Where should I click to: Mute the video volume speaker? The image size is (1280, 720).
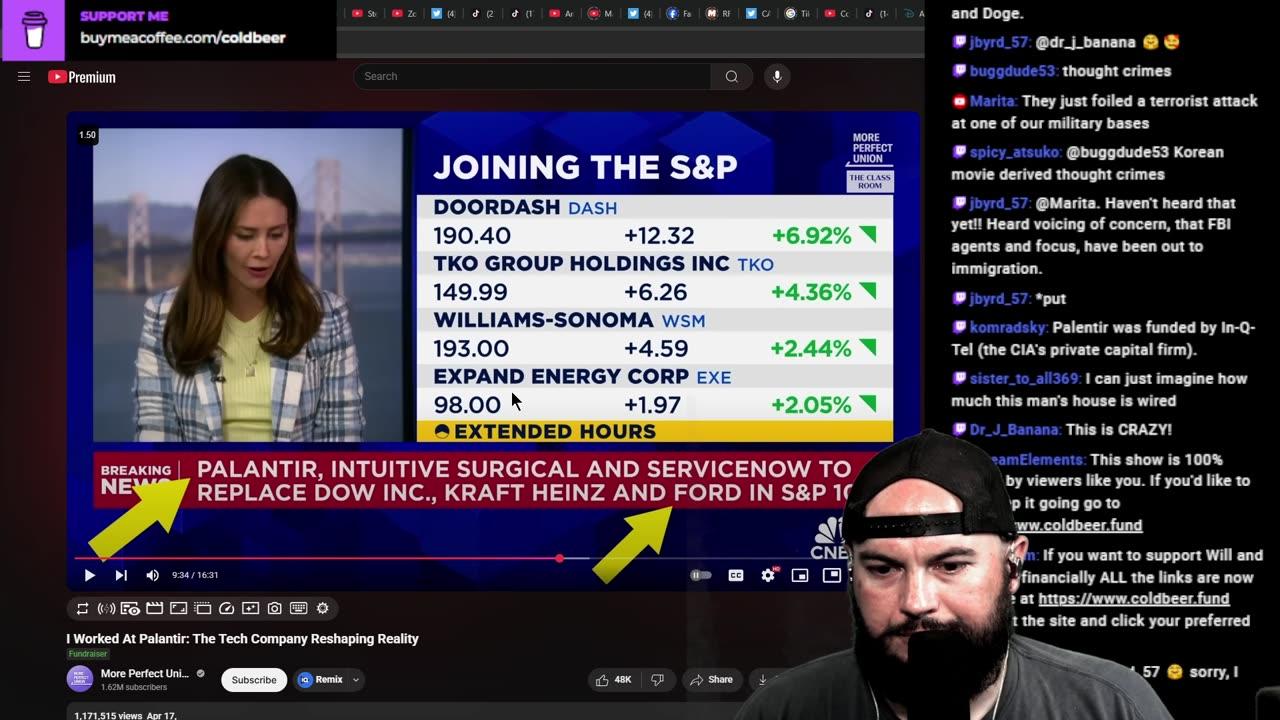152,575
